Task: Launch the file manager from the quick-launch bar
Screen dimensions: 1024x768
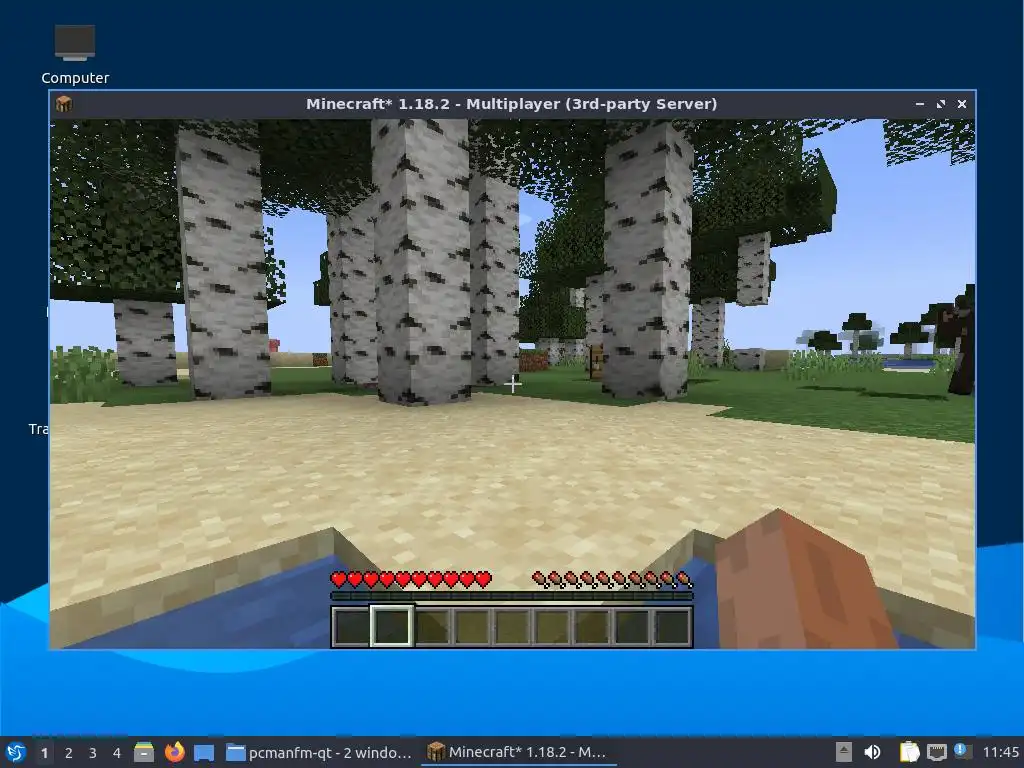Action: (x=144, y=752)
